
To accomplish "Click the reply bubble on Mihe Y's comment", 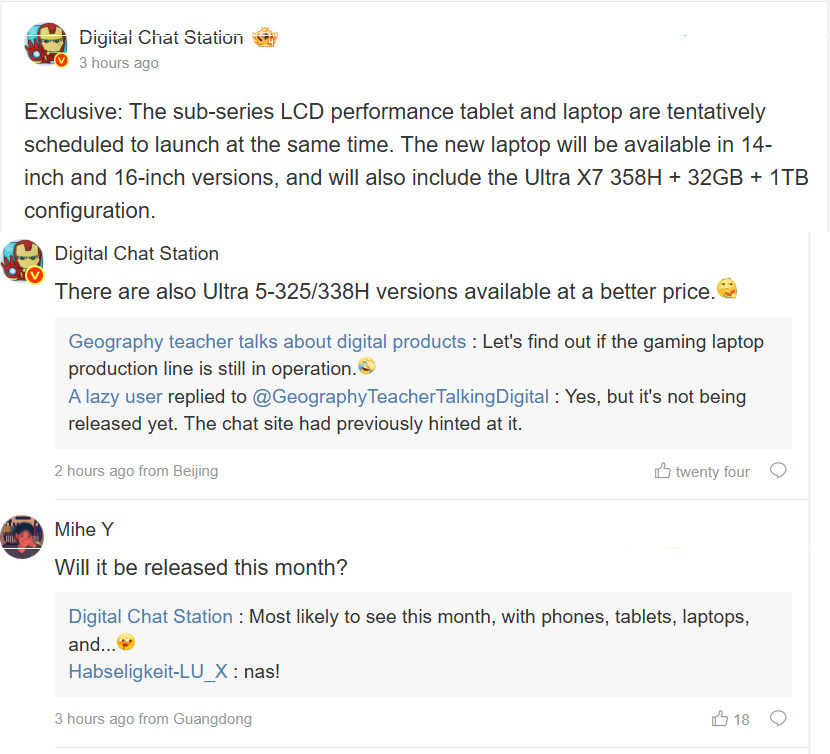I will click(777, 718).
